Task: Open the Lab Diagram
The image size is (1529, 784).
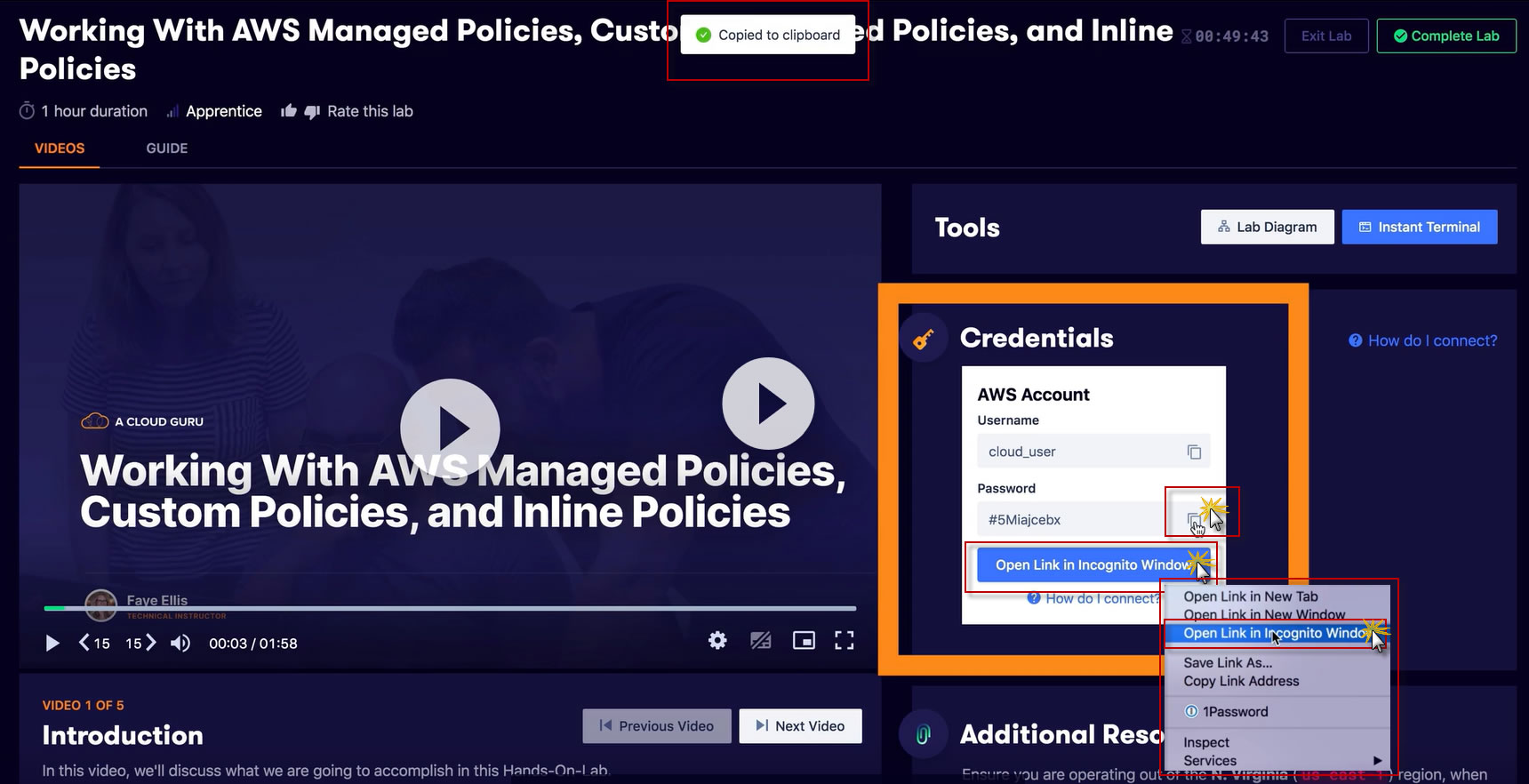Action: pyautogui.click(x=1268, y=227)
